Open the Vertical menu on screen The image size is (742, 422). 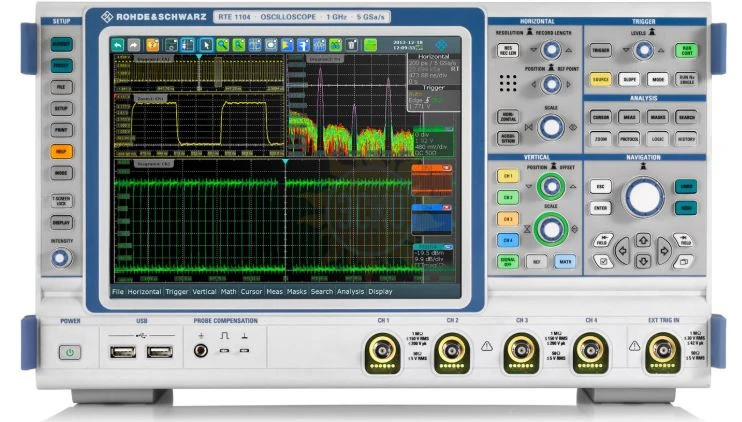(x=204, y=291)
